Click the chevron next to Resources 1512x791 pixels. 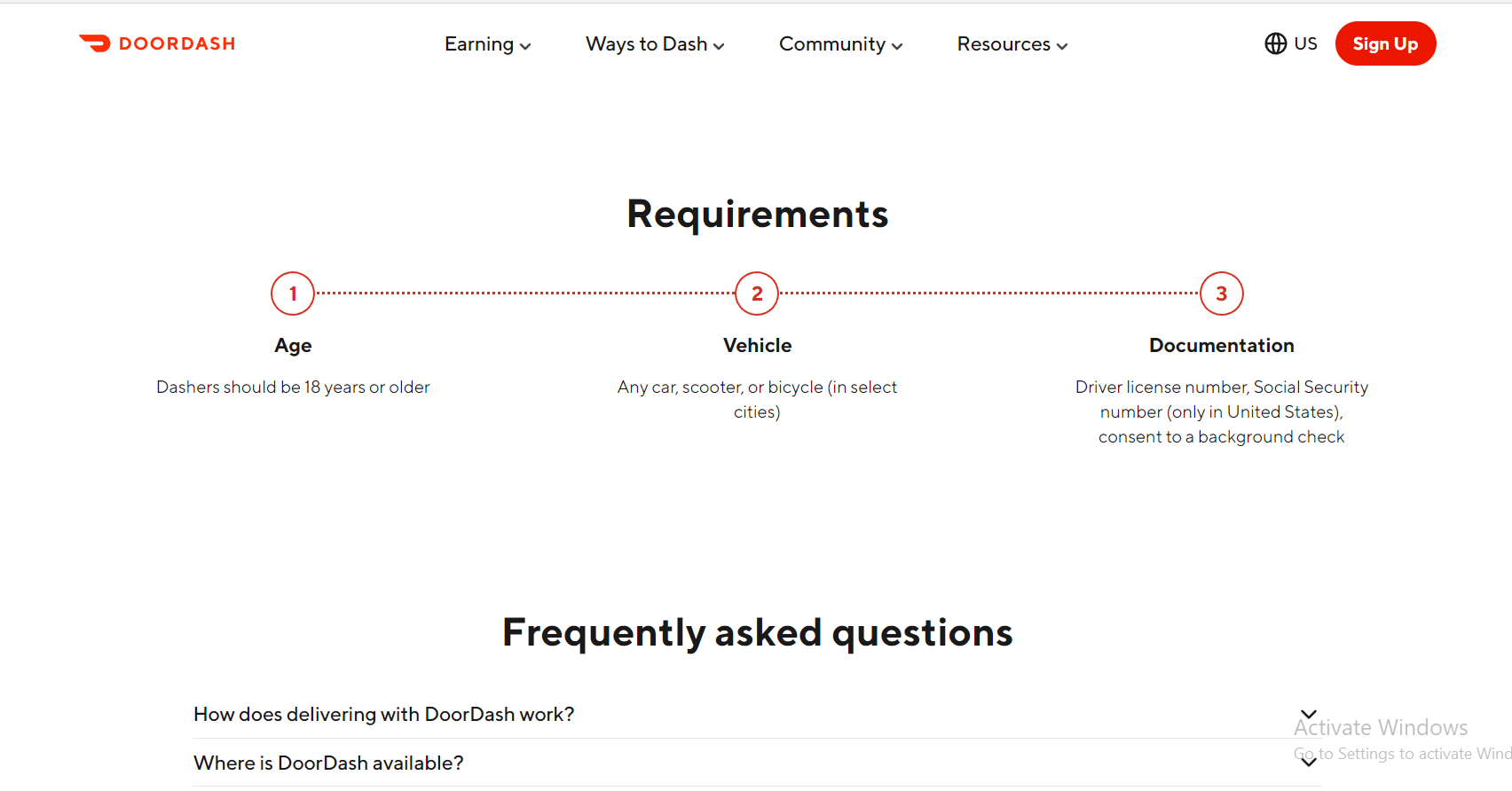pos(1062,46)
